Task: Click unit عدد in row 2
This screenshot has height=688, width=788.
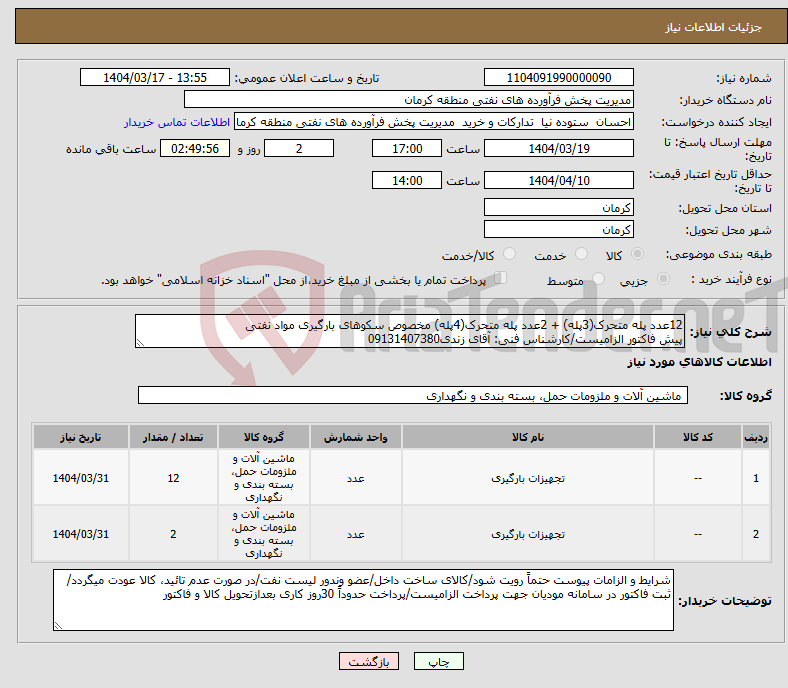Action: [355, 534]
